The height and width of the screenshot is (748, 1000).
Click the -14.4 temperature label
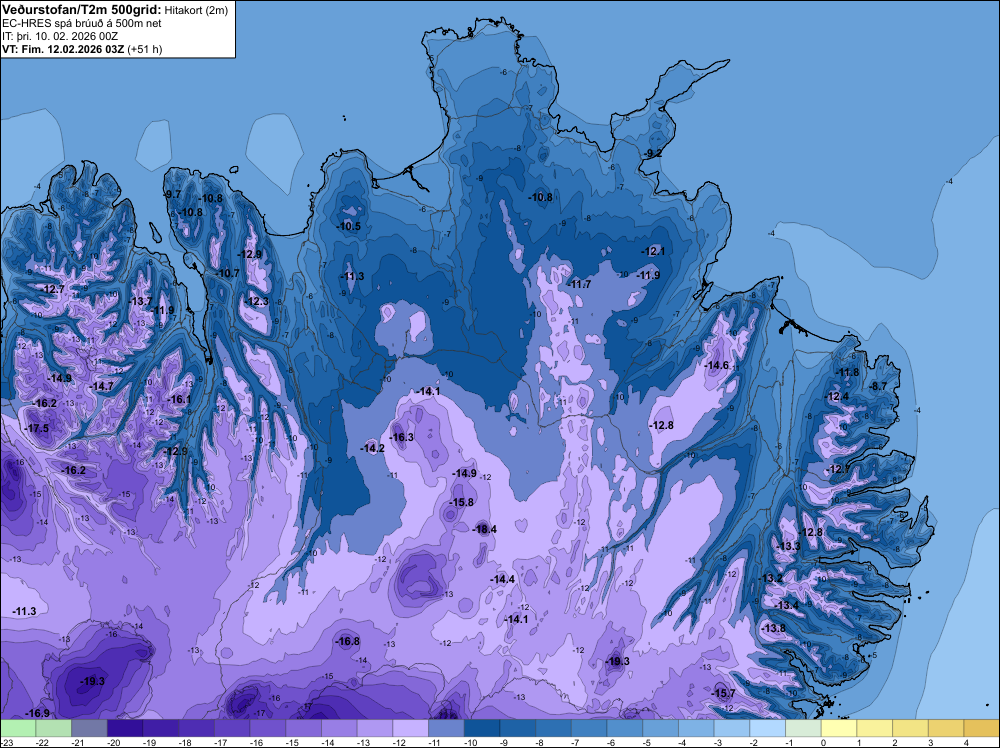click(503, 580)
